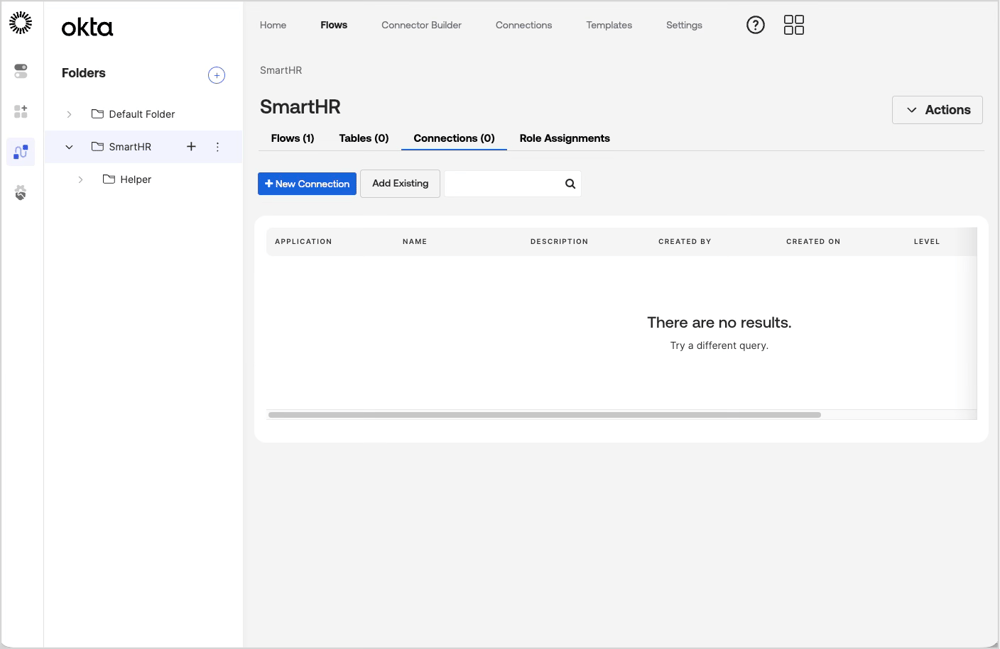Select SmartHR folder in the tree

[x=121, y=147]
